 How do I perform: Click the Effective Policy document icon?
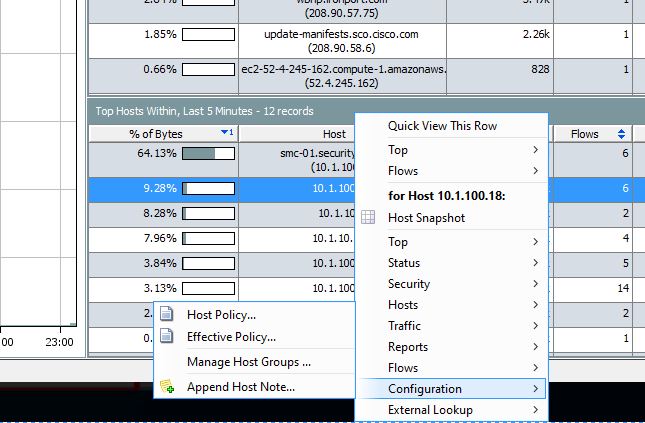(166, 336)
